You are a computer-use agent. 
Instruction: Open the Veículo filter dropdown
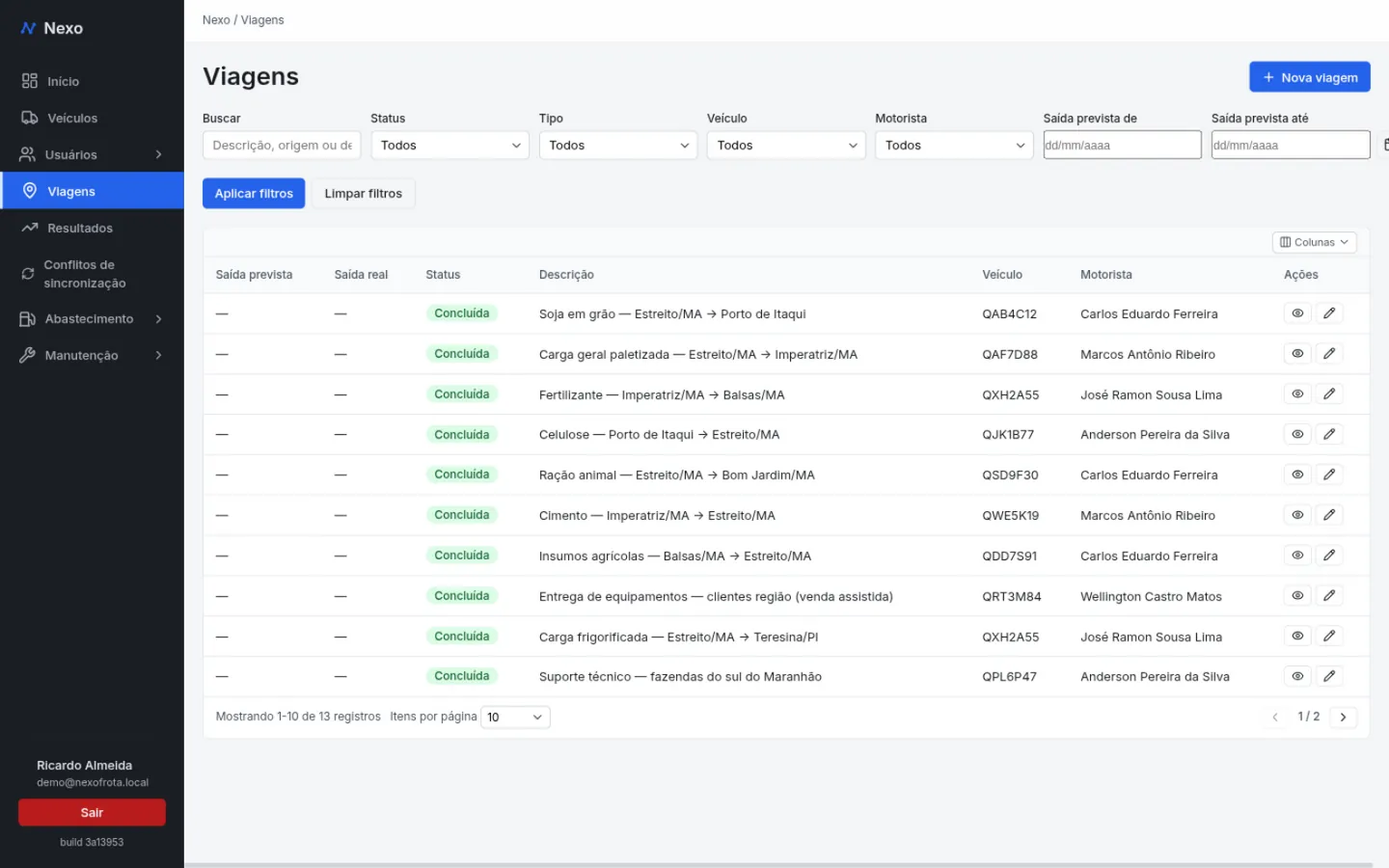[786, 146]
